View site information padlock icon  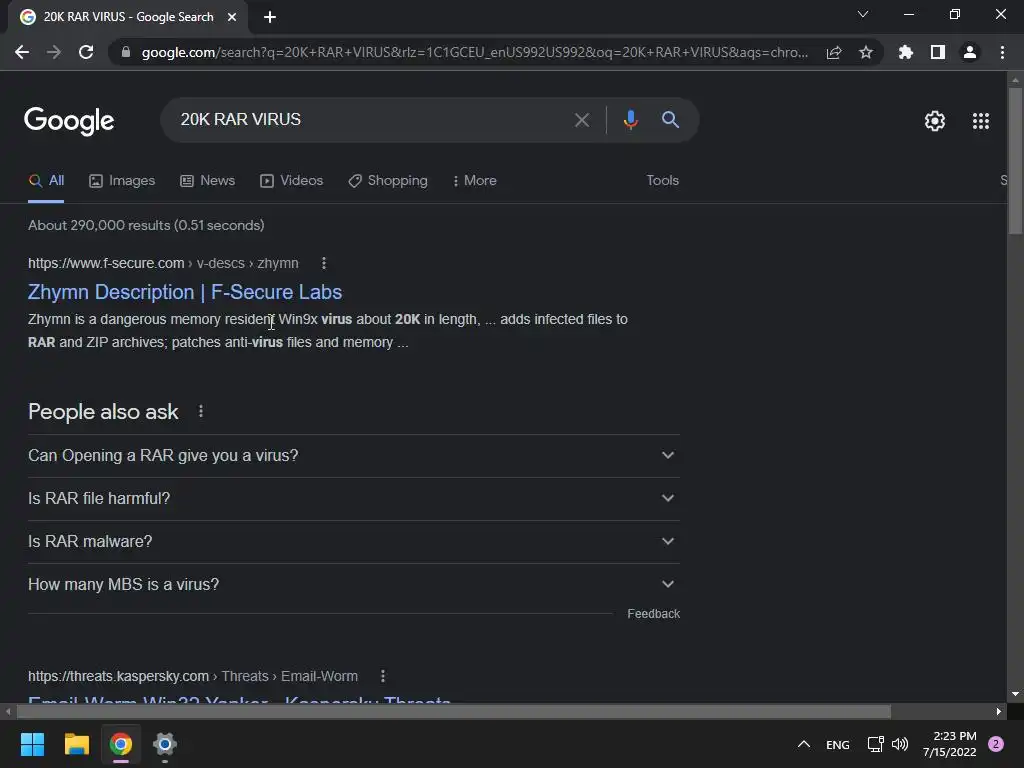[126, 52]
